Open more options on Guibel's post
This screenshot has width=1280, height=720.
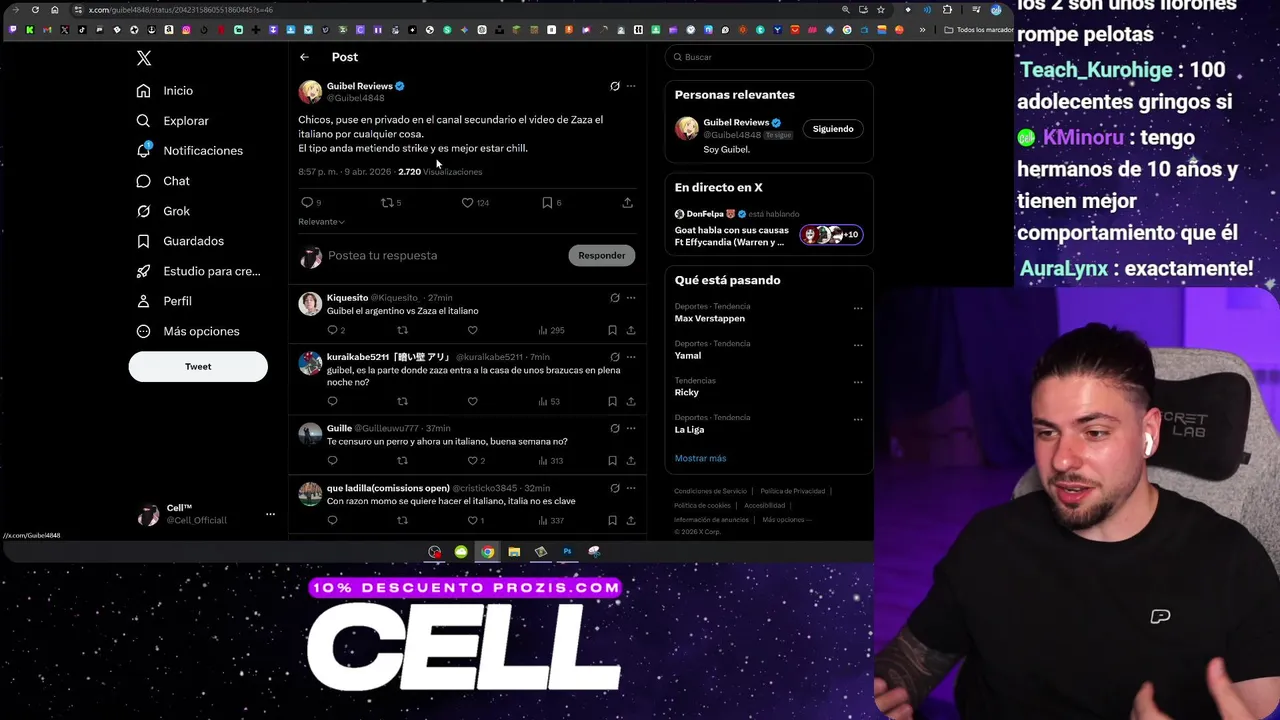point(631,86)
